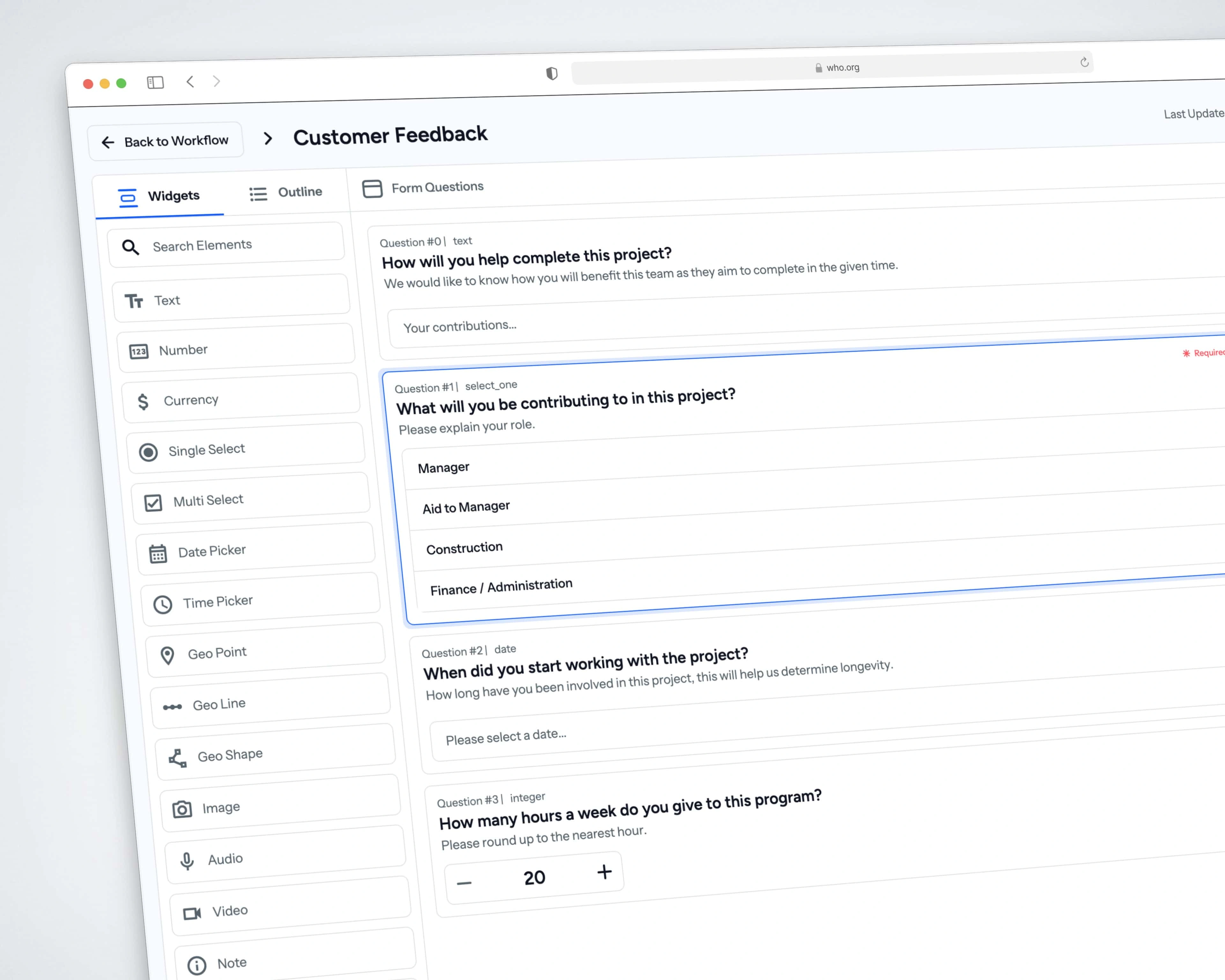The height and width of the screenshot is (980, 1225).
Task: Click the How many hours question title
Action: (630, 809)
